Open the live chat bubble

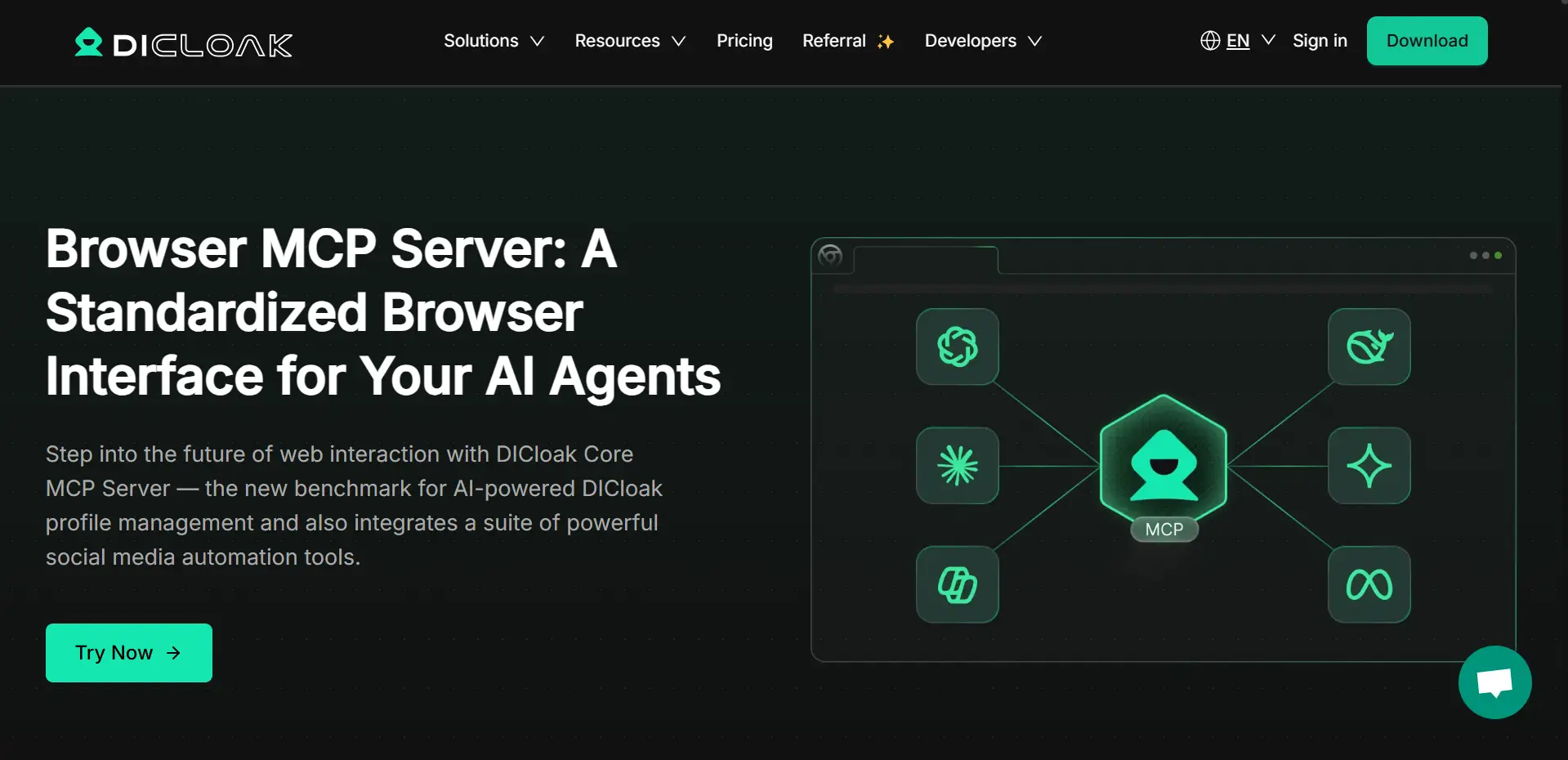pos(1494,682)
